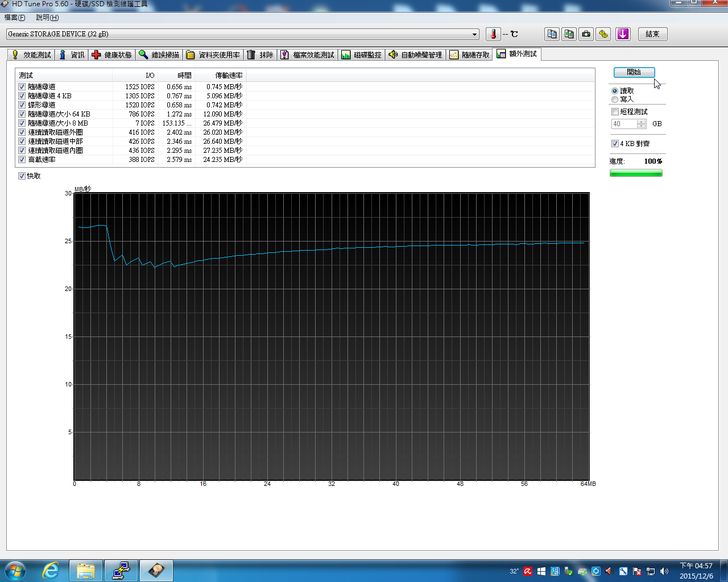Open Internet Explorer from the taskbar
The width and height of the screenshot is (728, 582).
point(51,570)
